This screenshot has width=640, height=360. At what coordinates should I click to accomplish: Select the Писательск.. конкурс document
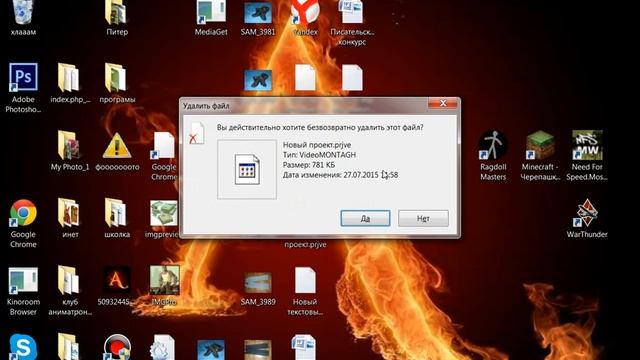(x=352, y=22)
